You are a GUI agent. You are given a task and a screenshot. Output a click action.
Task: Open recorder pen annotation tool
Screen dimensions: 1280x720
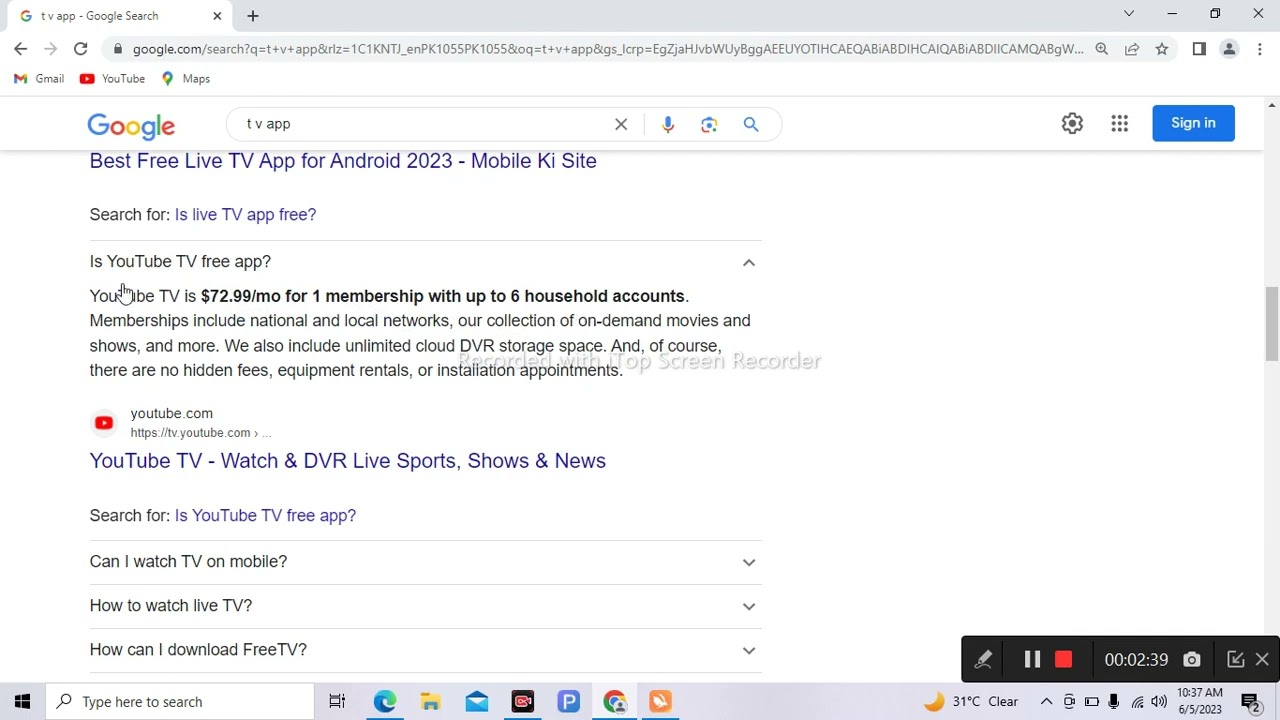point(984,660)
